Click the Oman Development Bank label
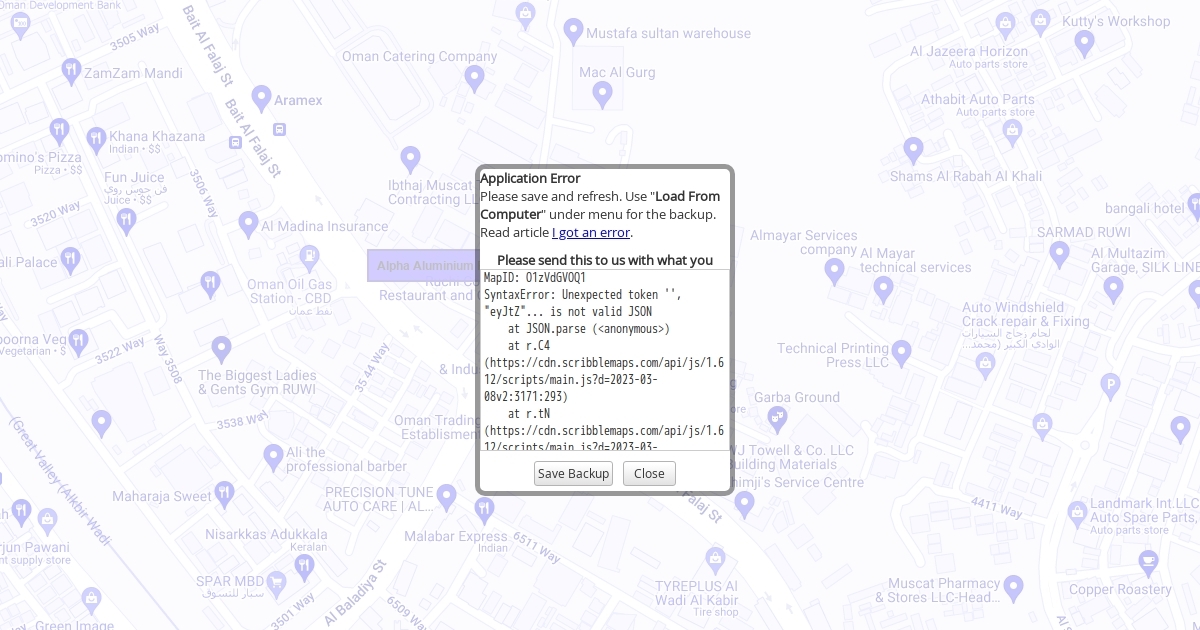 pos(60,5)
